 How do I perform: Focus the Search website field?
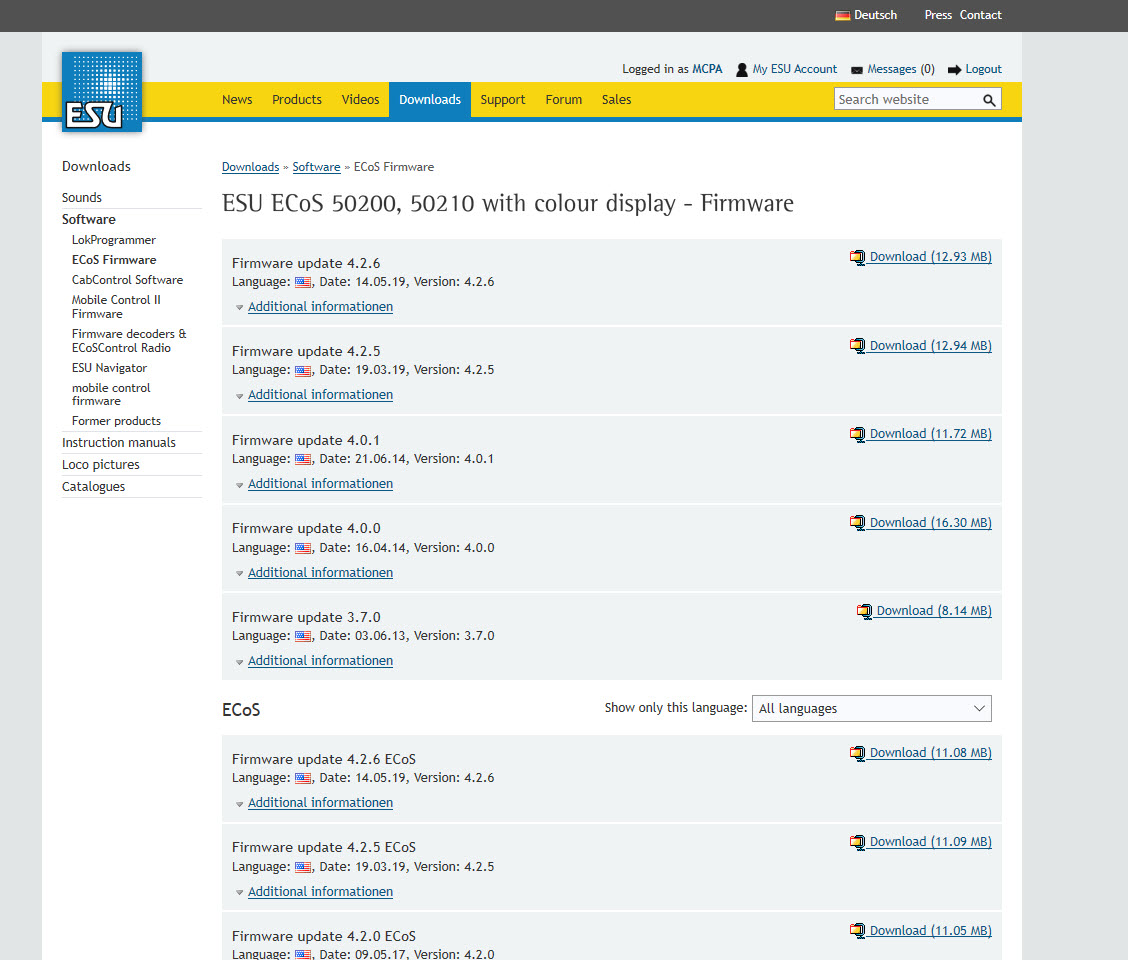click(905, 100)
